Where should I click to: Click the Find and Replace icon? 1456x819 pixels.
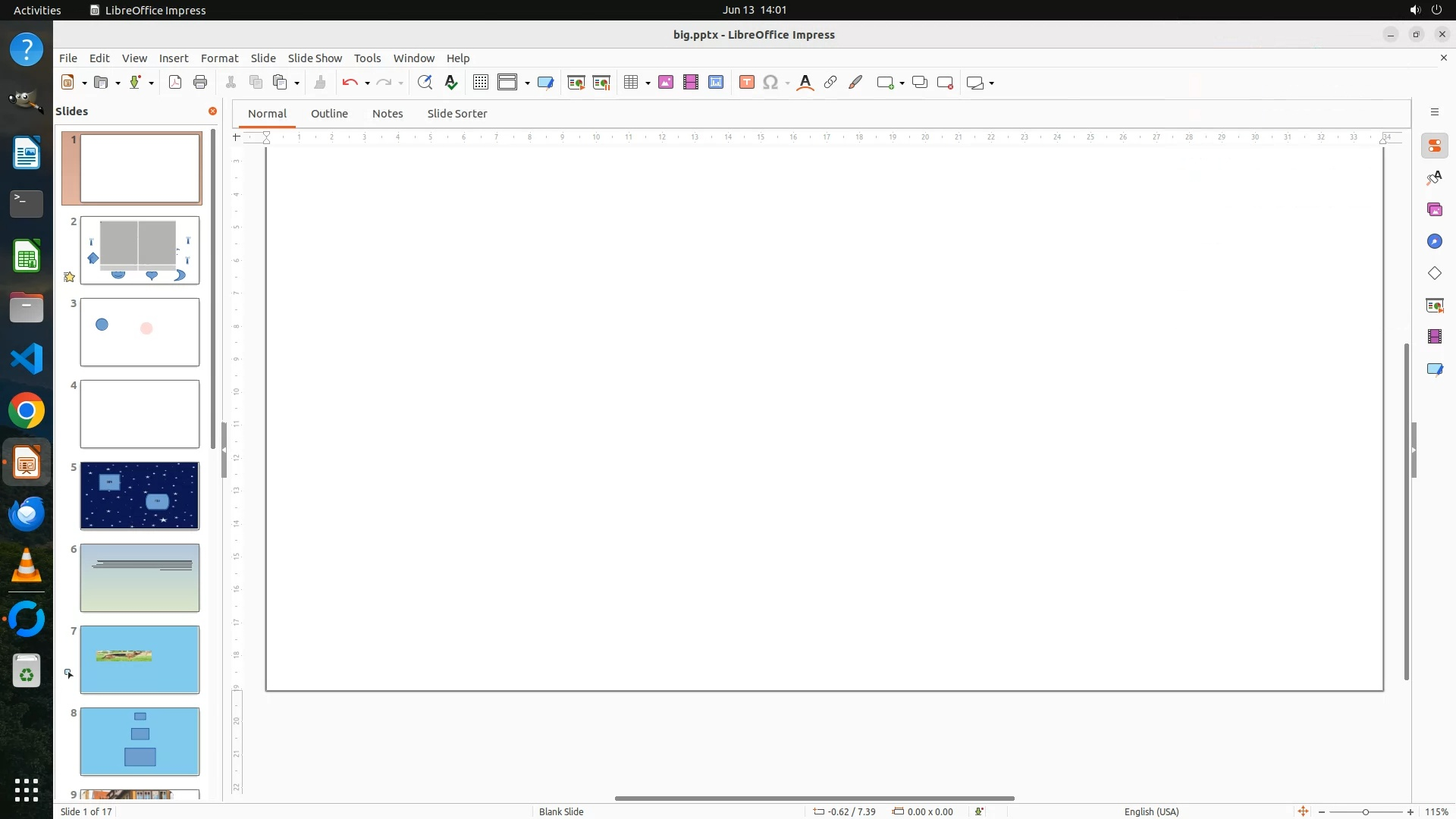[x=425, y=83]
